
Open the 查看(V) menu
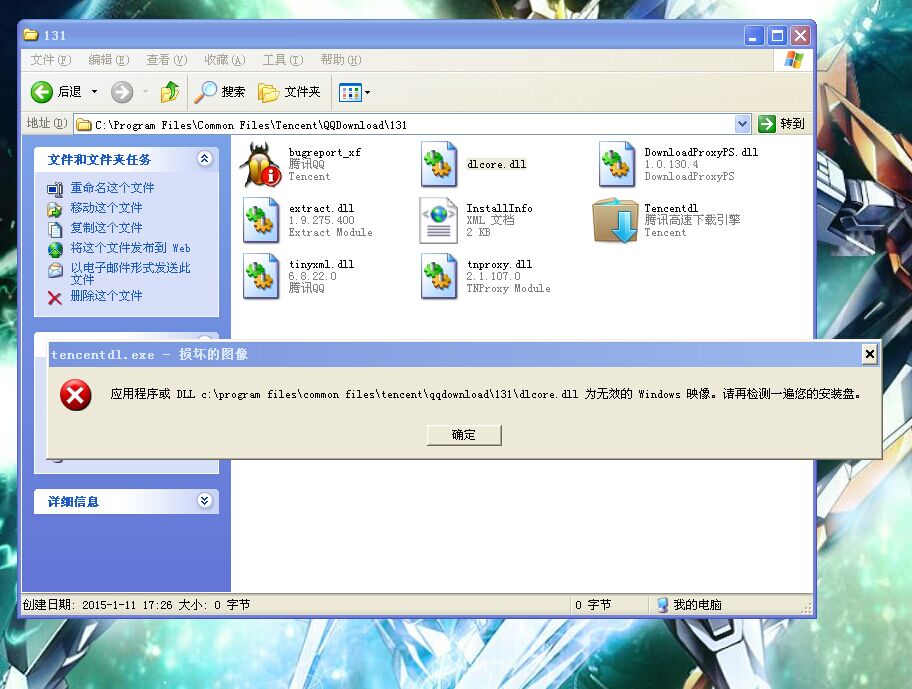click(166, 60)
